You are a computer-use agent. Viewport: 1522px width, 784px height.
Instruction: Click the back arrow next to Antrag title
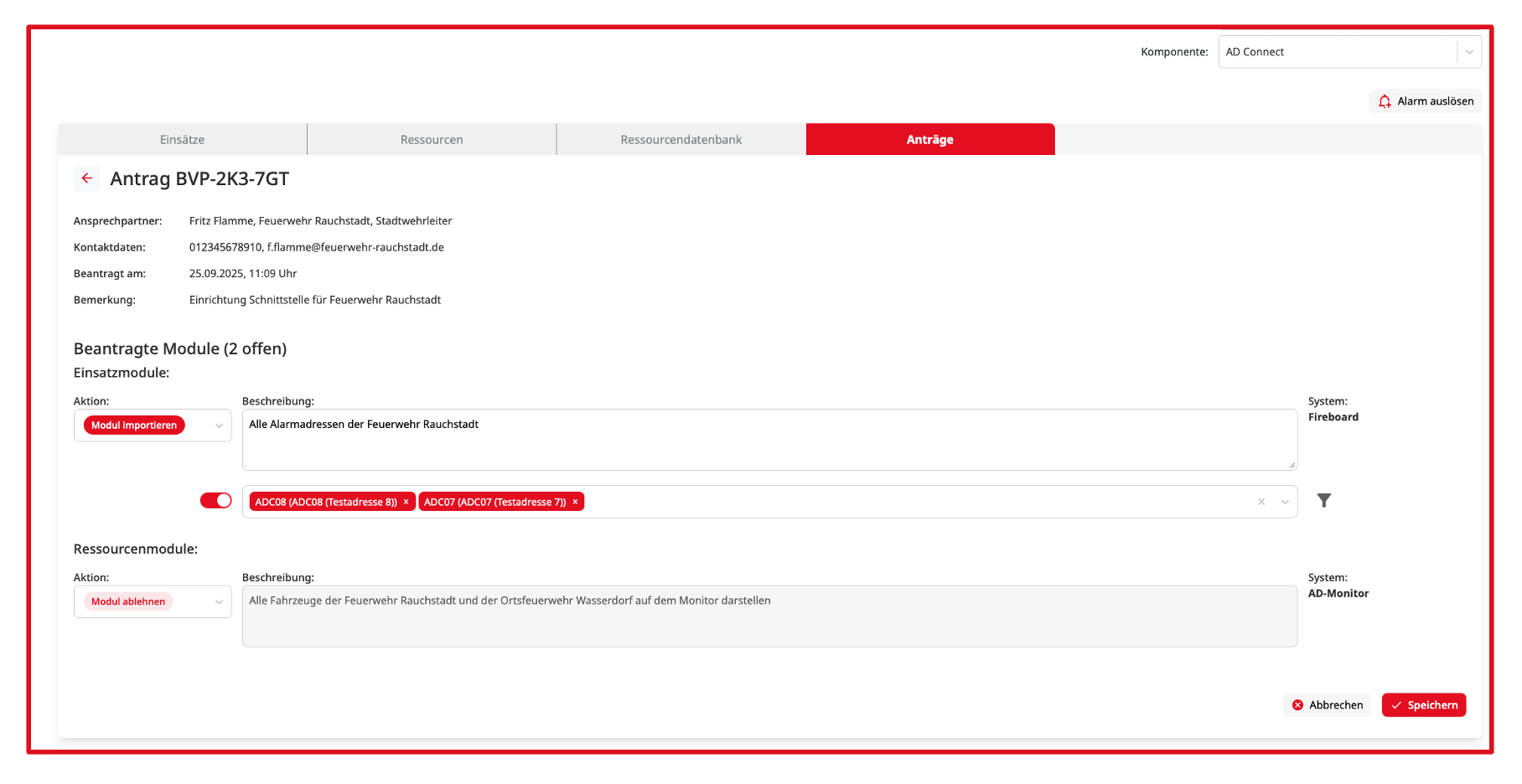coord(87,178)
